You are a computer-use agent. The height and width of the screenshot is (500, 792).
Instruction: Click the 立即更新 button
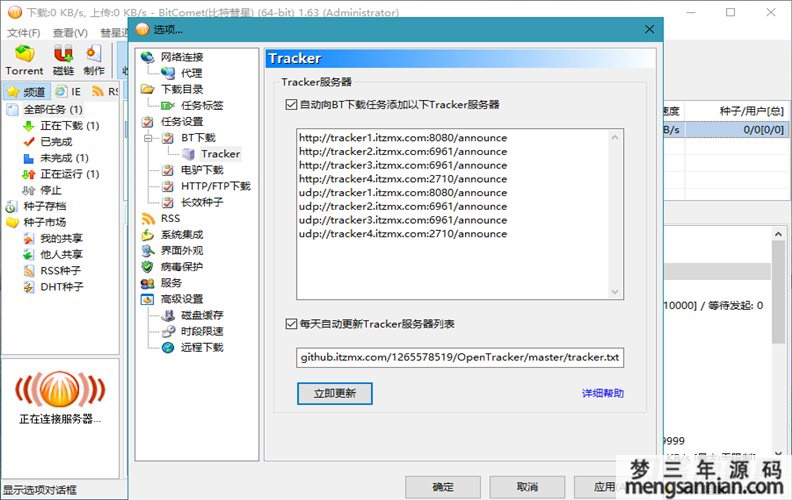[334, 393]
